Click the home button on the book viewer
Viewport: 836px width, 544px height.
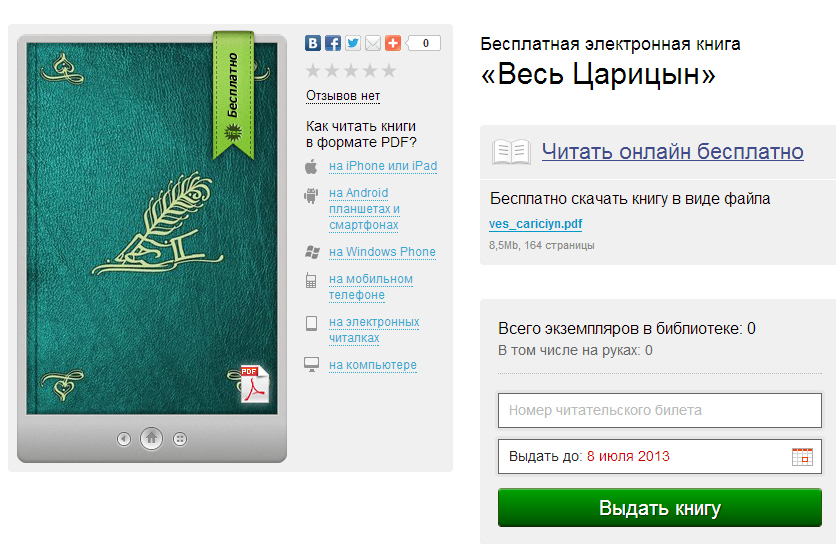[x=151, y=438]
